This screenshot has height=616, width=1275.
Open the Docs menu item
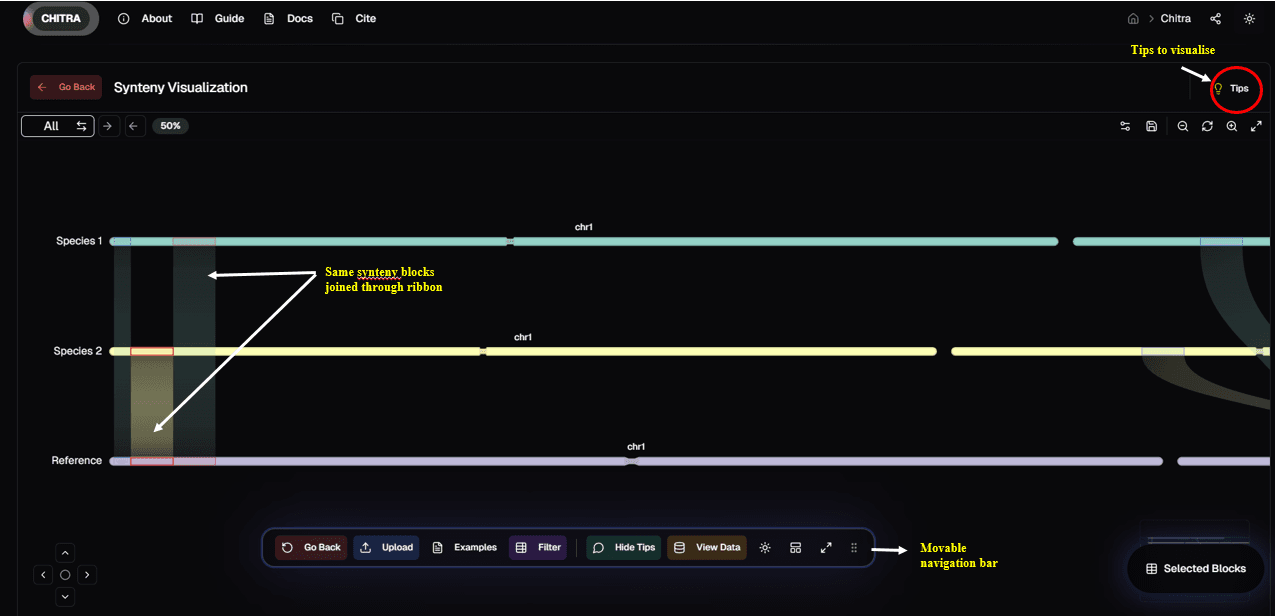coord(289,19)
